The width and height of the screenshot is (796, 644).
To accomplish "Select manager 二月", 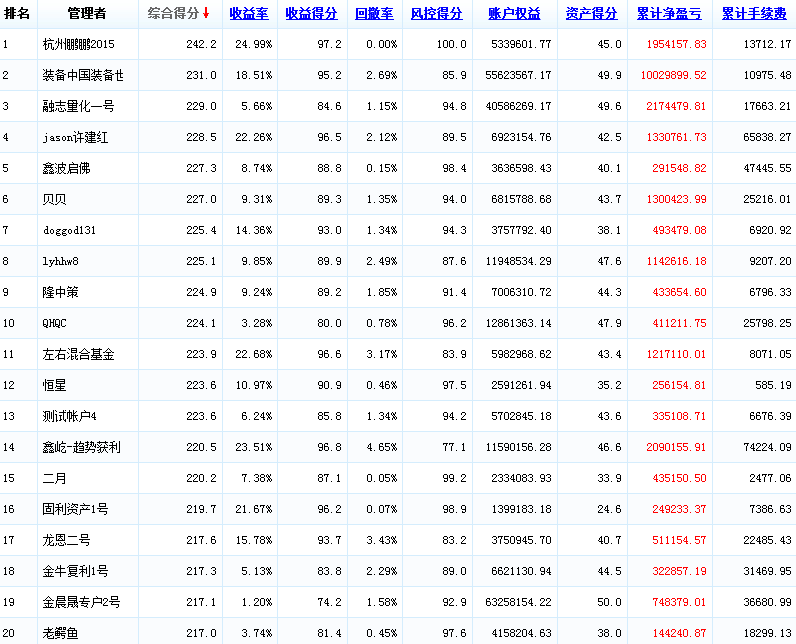I will click(x=54, y=478).
